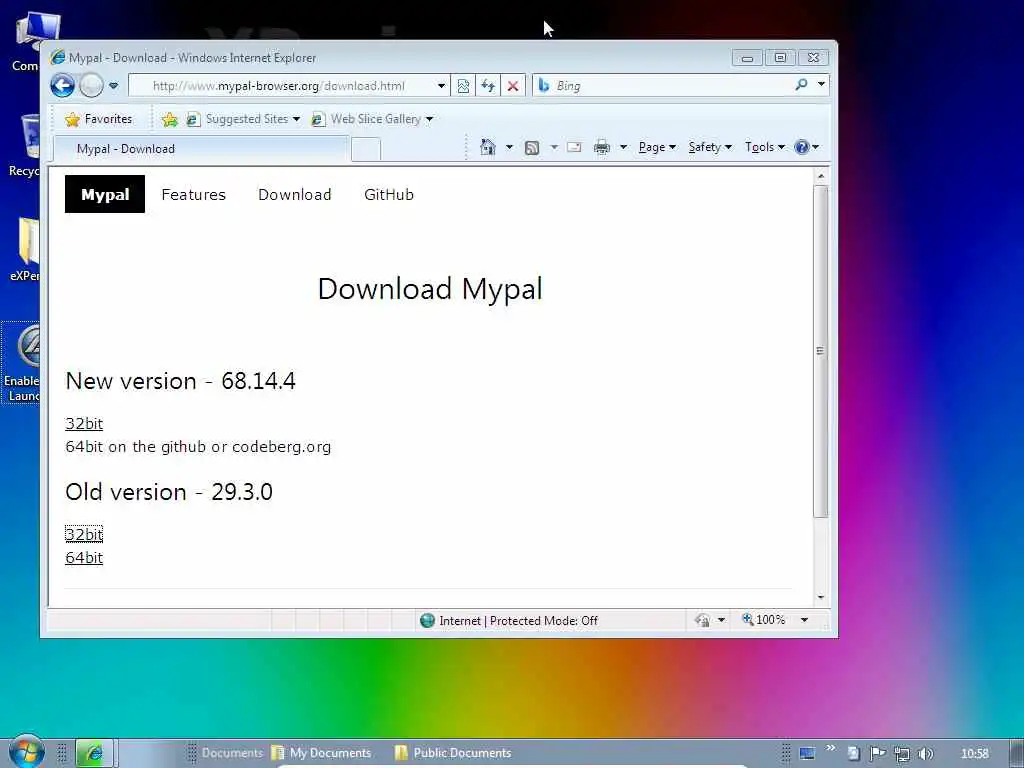Click the RSS feeds icon

coord(532,148)
